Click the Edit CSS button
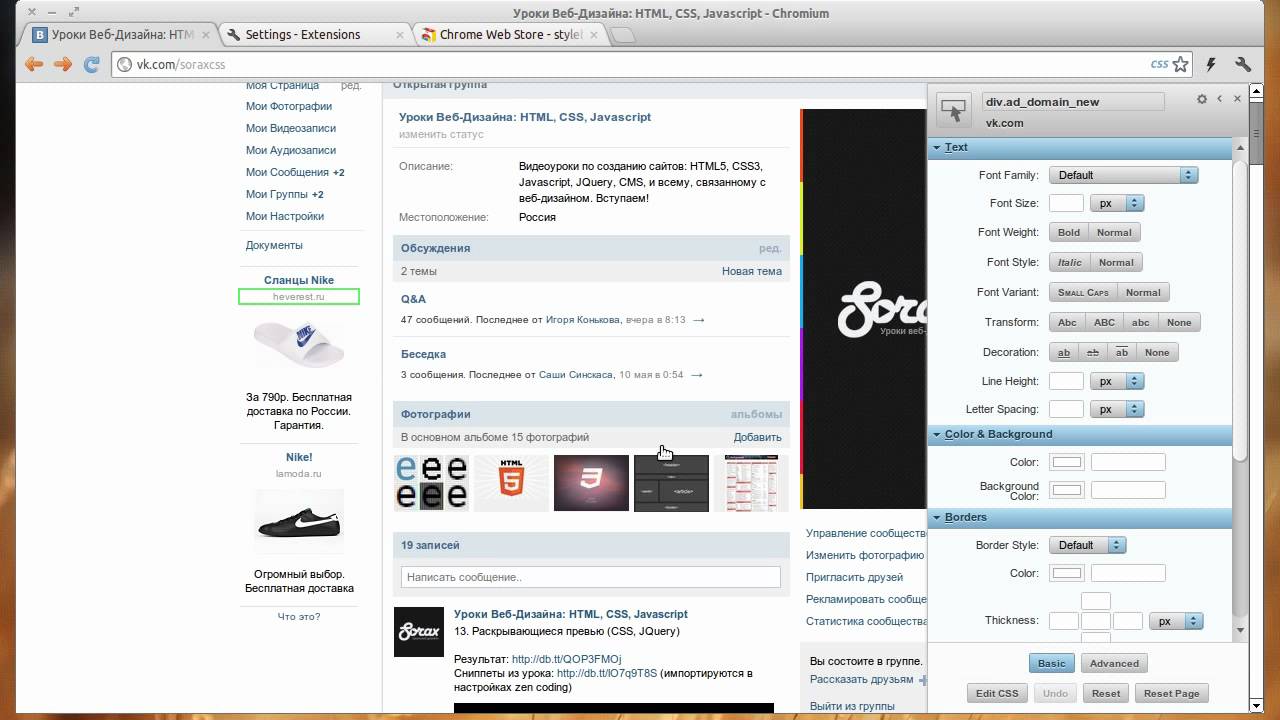 [x=997, y=693]
